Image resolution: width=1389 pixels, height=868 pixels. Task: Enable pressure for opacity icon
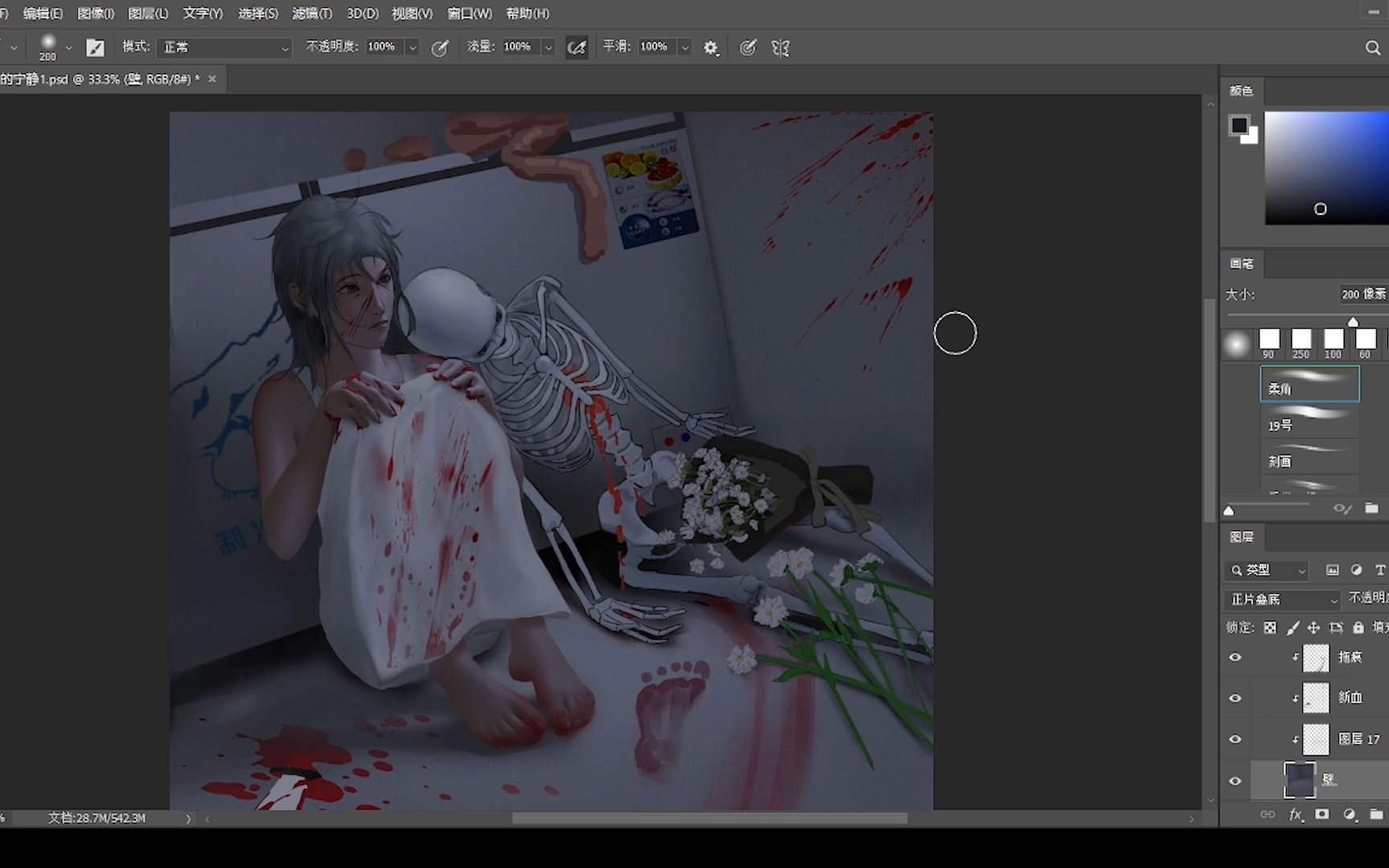[x=440, y=47]
